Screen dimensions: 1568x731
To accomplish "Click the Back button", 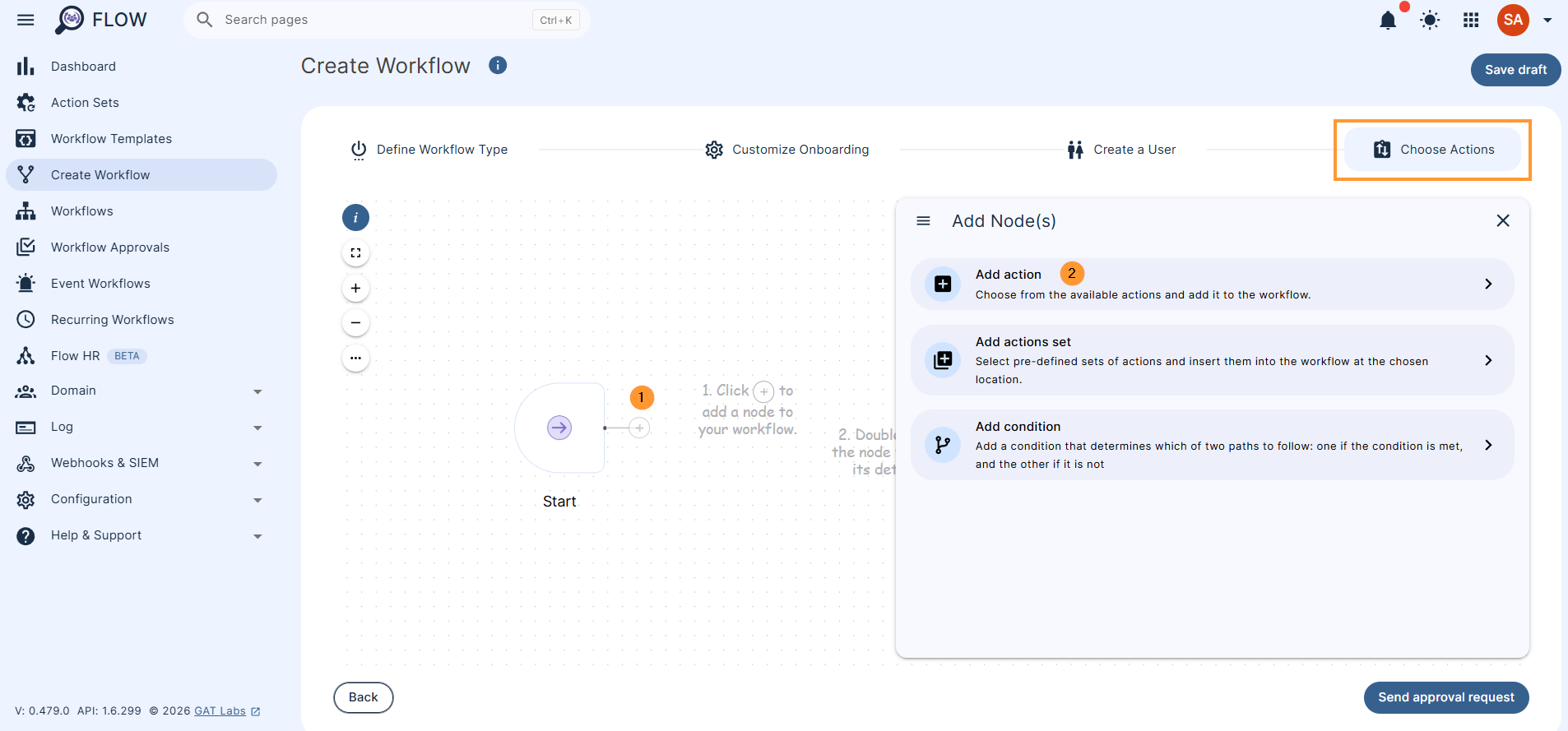I will (x=364, y=697).
